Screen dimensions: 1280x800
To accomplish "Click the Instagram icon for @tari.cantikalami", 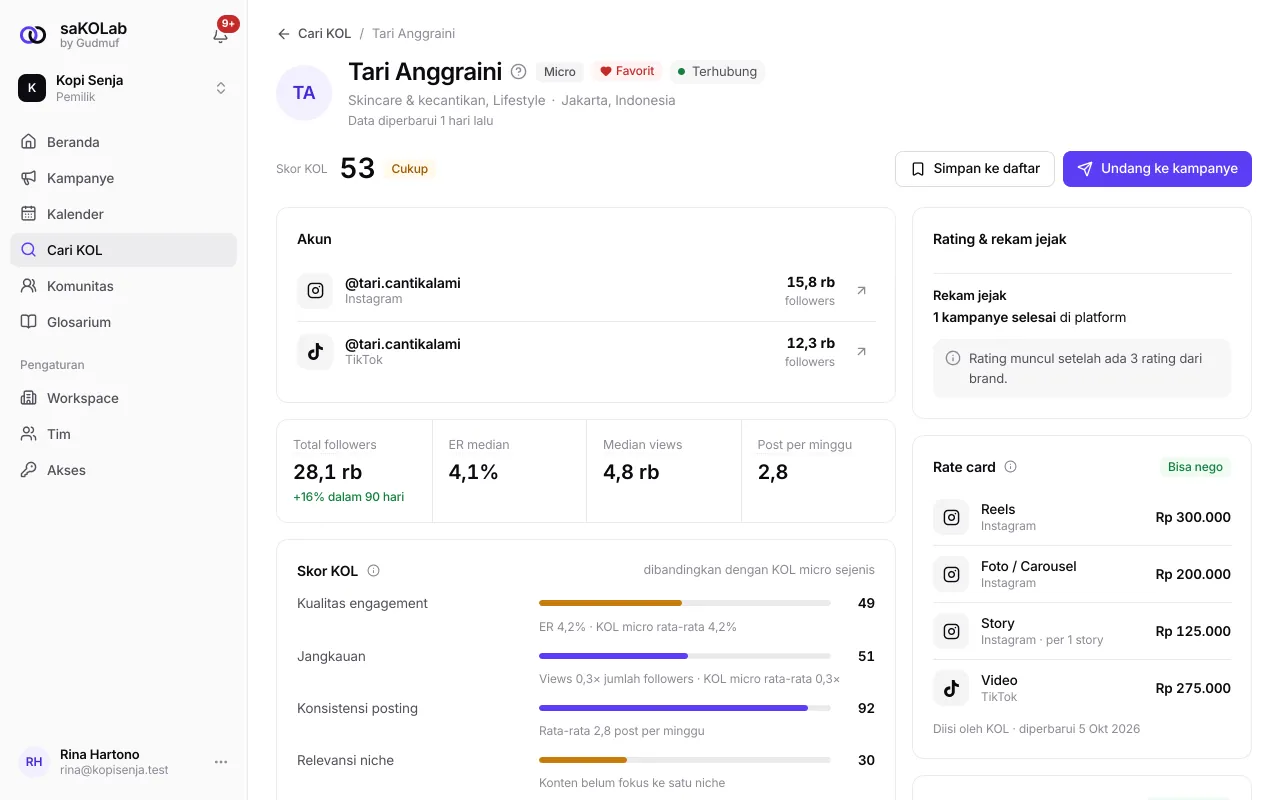I will (x=315, y=291).
